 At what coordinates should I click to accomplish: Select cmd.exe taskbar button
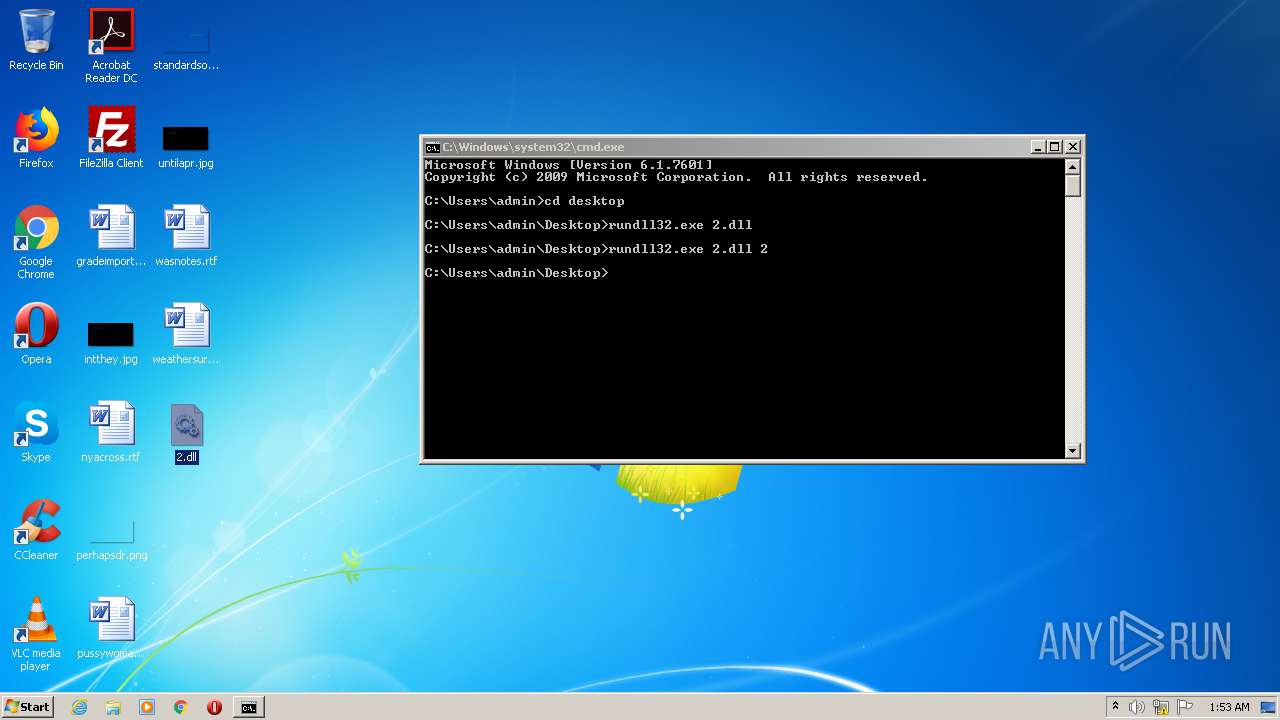coord(248,707)
